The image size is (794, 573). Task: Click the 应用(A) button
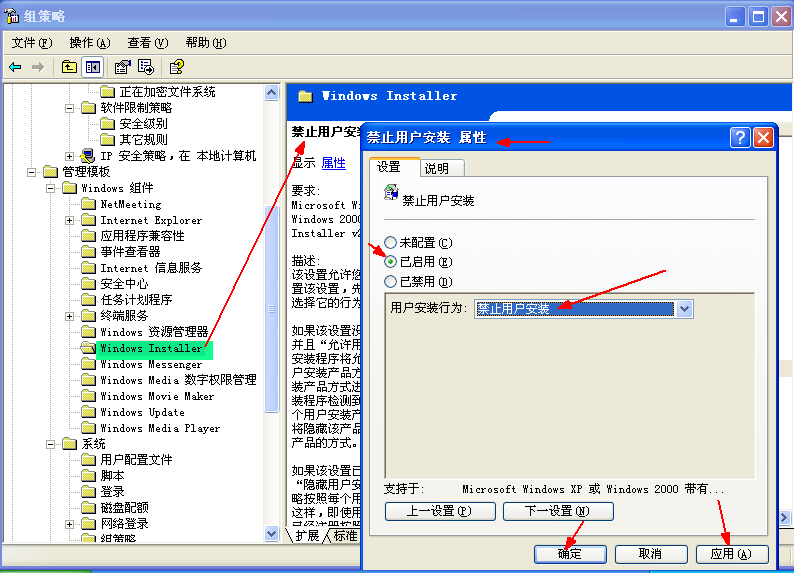click(732, 554)
